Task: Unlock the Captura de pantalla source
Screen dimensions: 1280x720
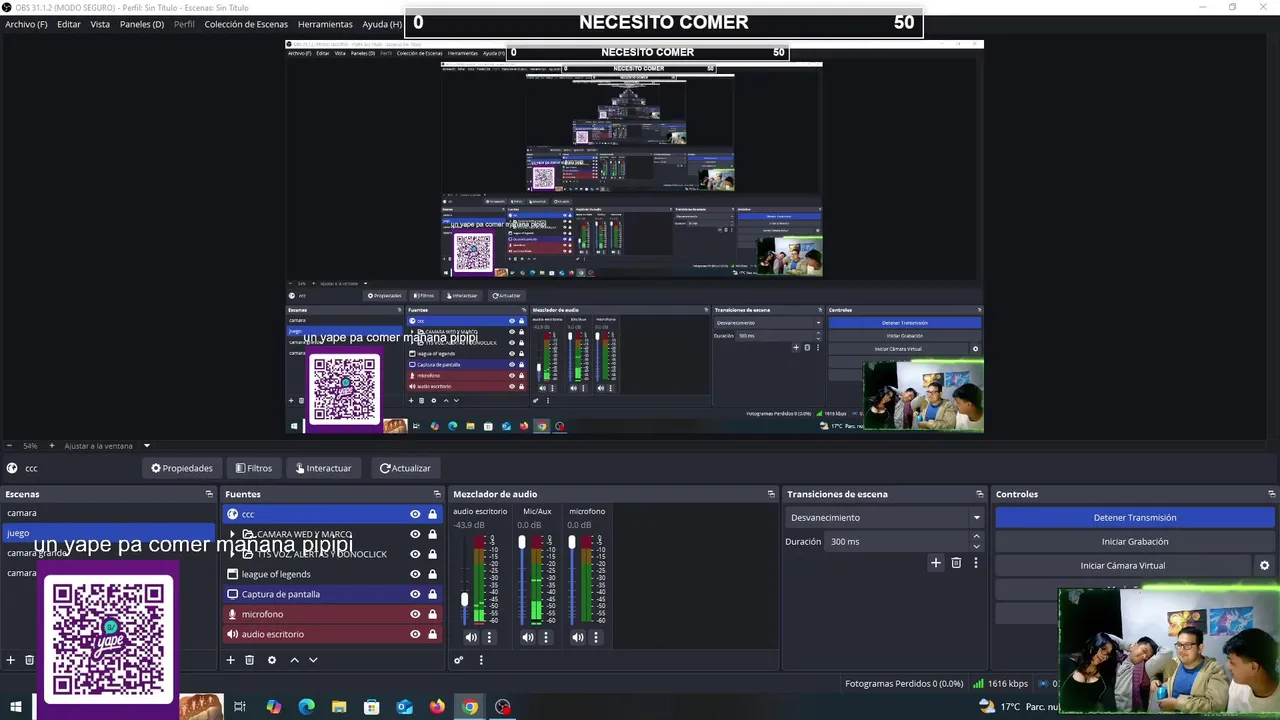Action: [432, 594]
